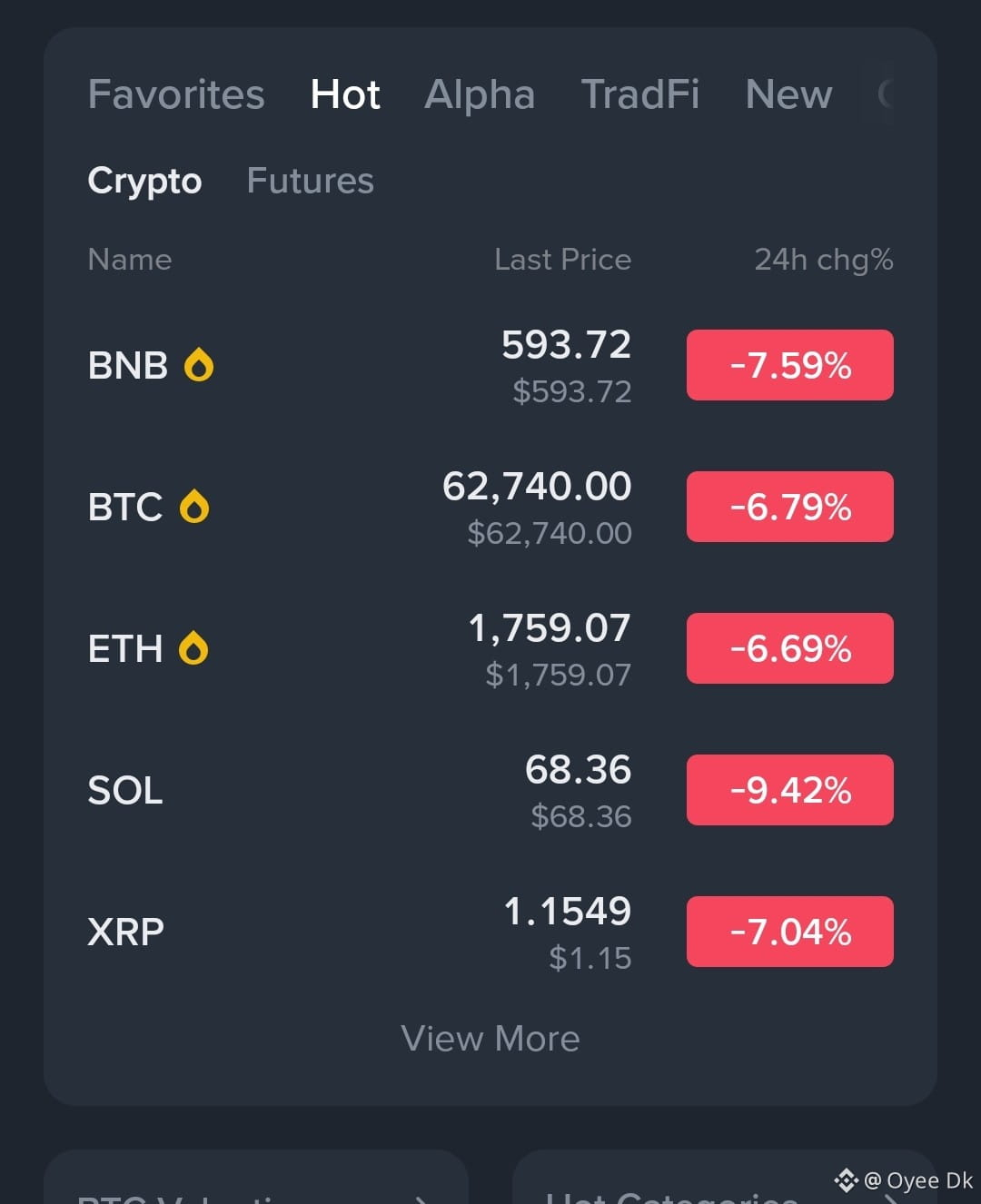981x1204 pixels.
Task: Select the Crypto sub-tab
Action: pos(144,181)
